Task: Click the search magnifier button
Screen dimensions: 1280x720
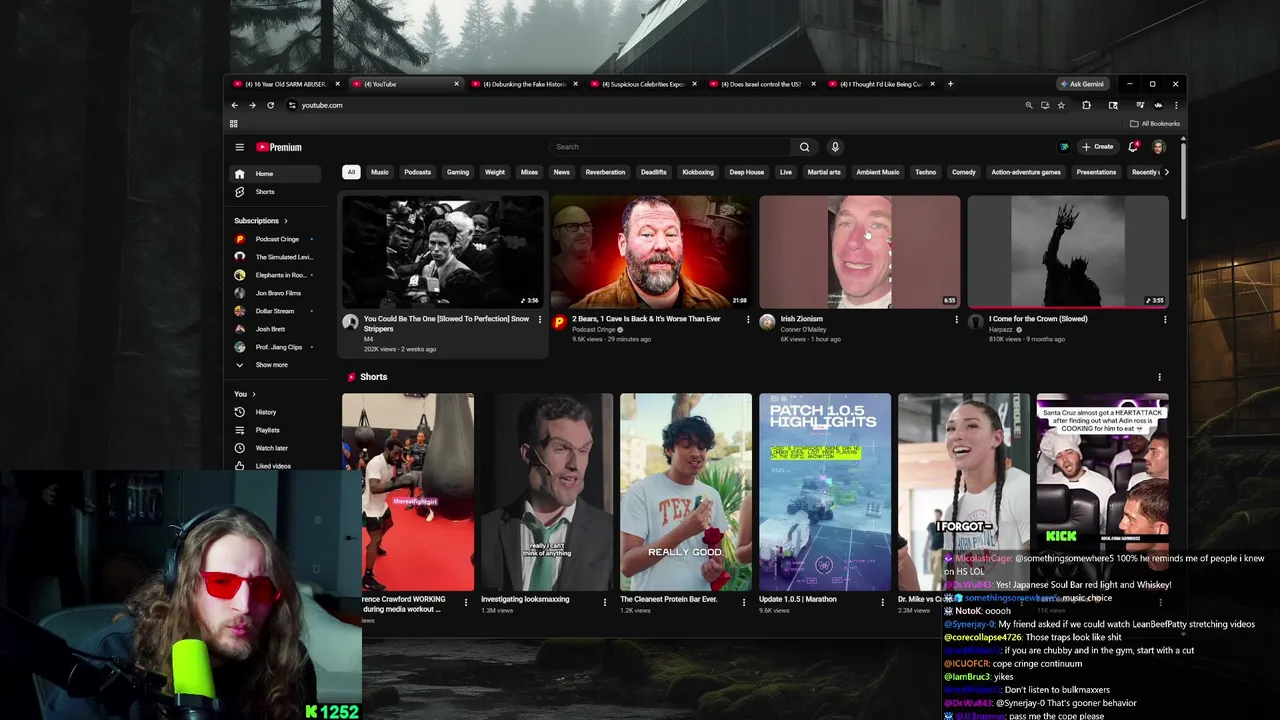Action: tap(804, 147)
